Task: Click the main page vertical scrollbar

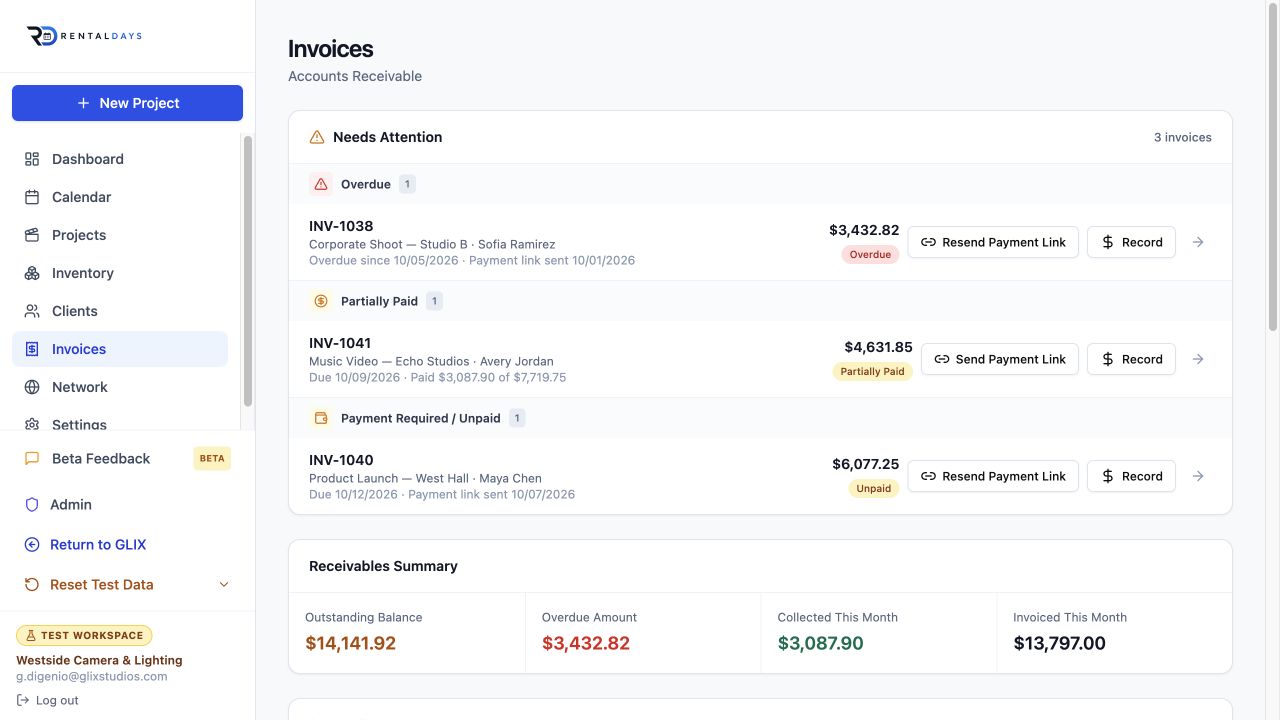Action: 1273,165
